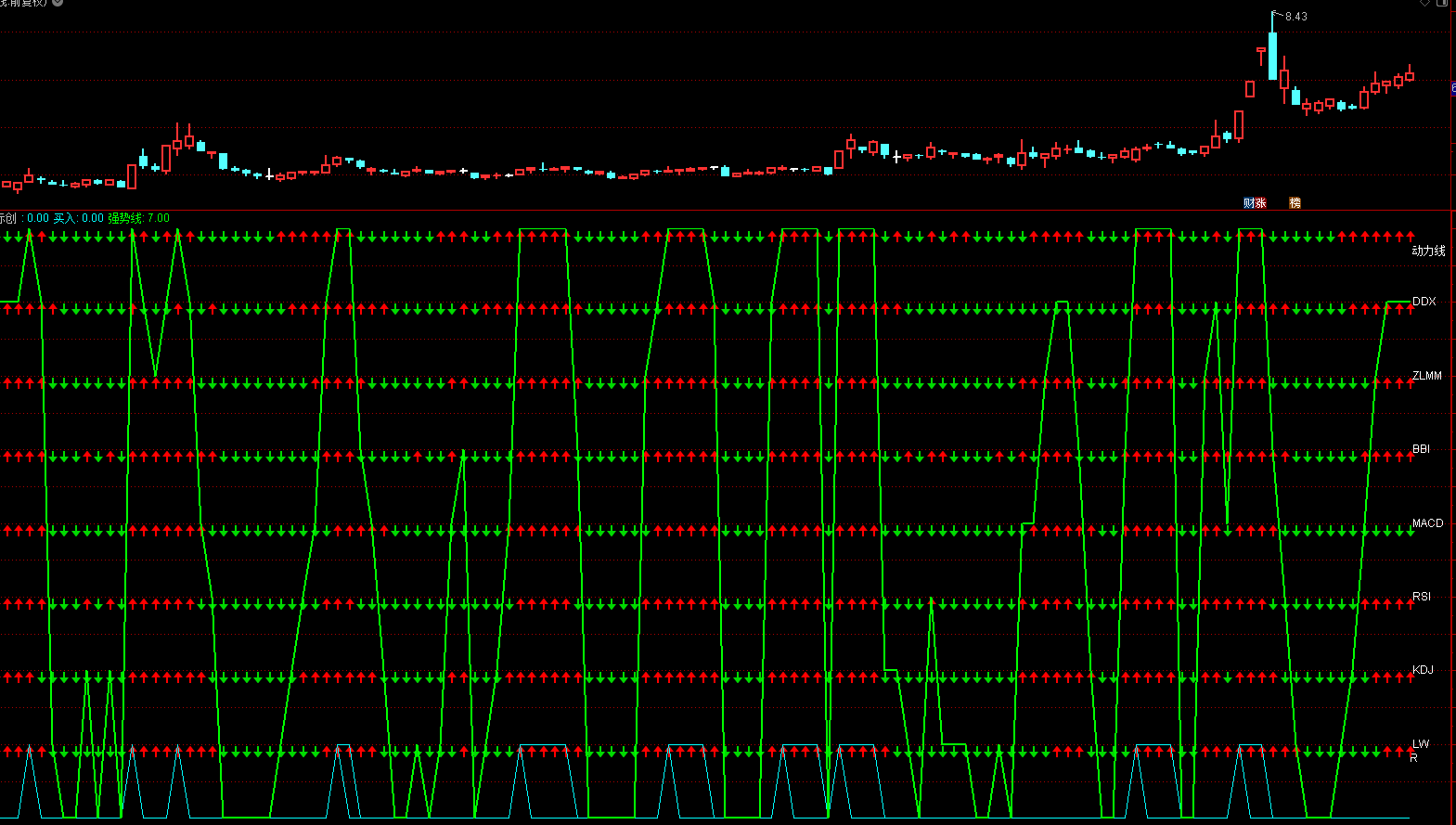This screenshot has height=825, width=1456.
Task: Click the ZLMM indicator label
Action: pos(1426,376)
